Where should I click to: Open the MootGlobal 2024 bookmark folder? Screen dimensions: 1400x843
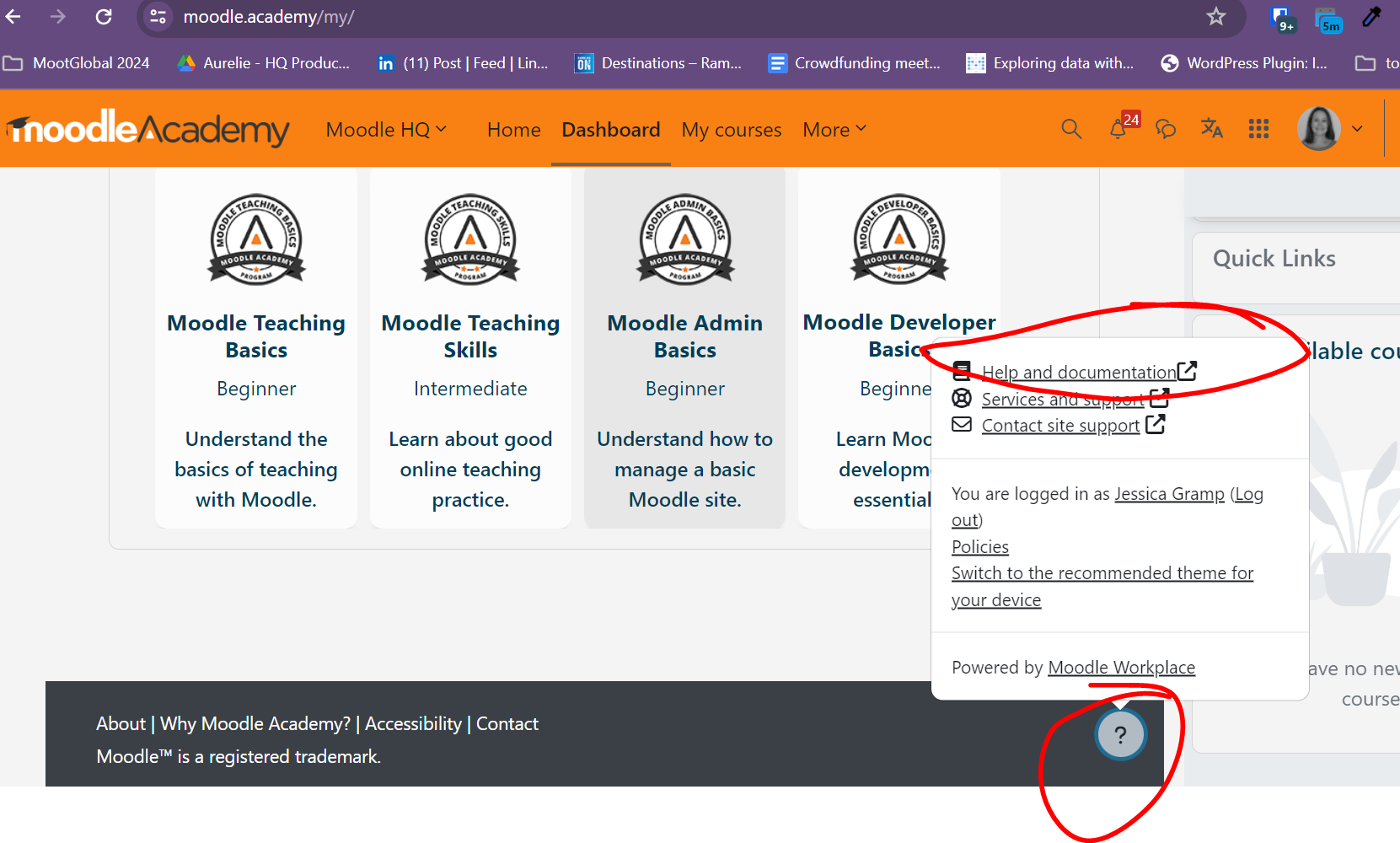tap(77, 63)
